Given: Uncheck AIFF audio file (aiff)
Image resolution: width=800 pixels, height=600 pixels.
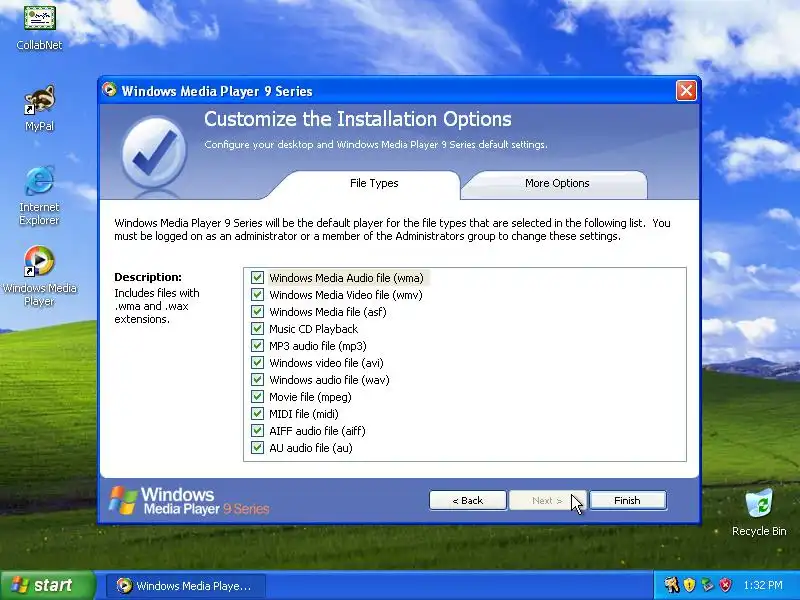Looking at the screenshot, I should click(x=257, y=431).
